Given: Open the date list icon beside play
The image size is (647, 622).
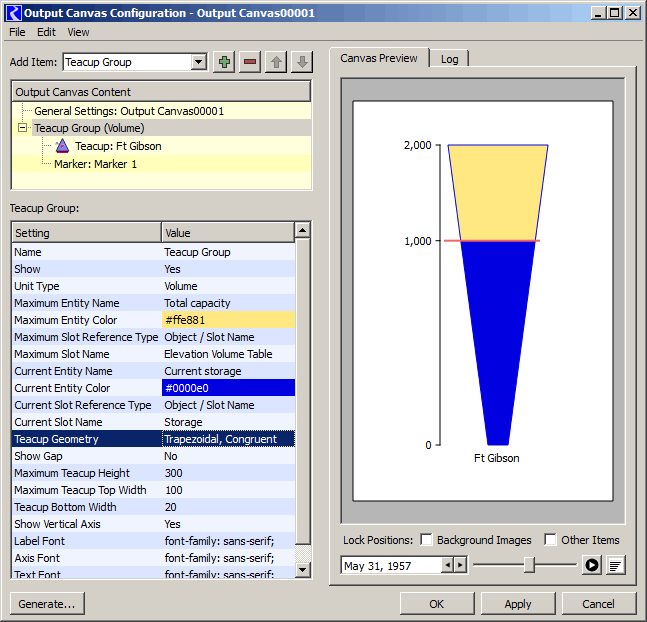Looking at the screenshot, I should point(616,565).
